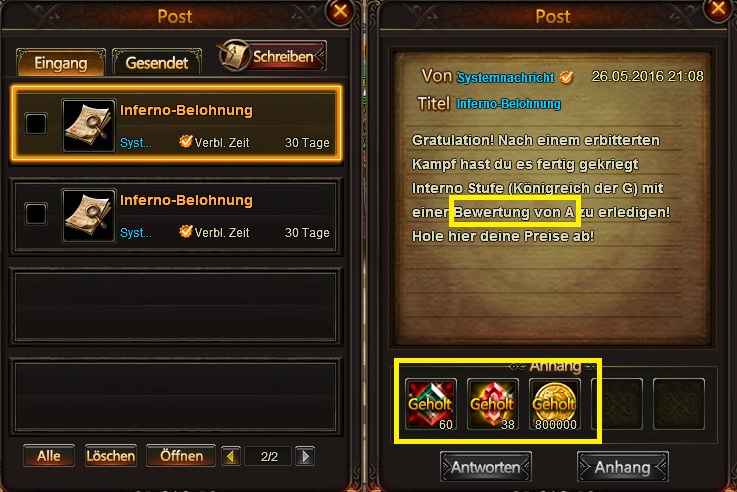The image size is (737, 492).
Task: Click the orange checkmark beside Systemnachricht
Action: click(x=566, y=77)
